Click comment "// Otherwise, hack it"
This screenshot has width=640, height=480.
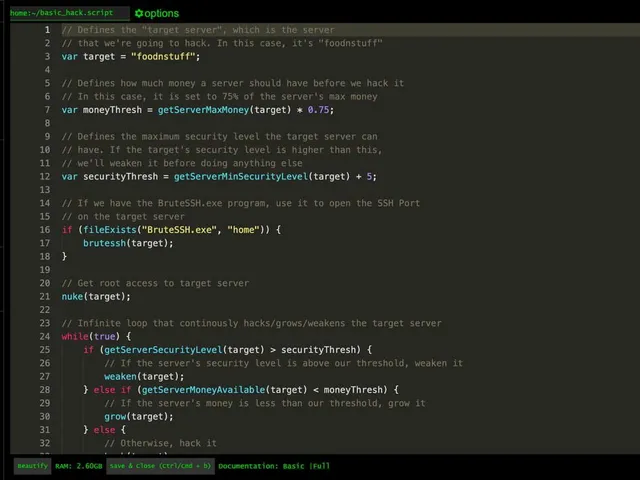(x=160, y=443)
